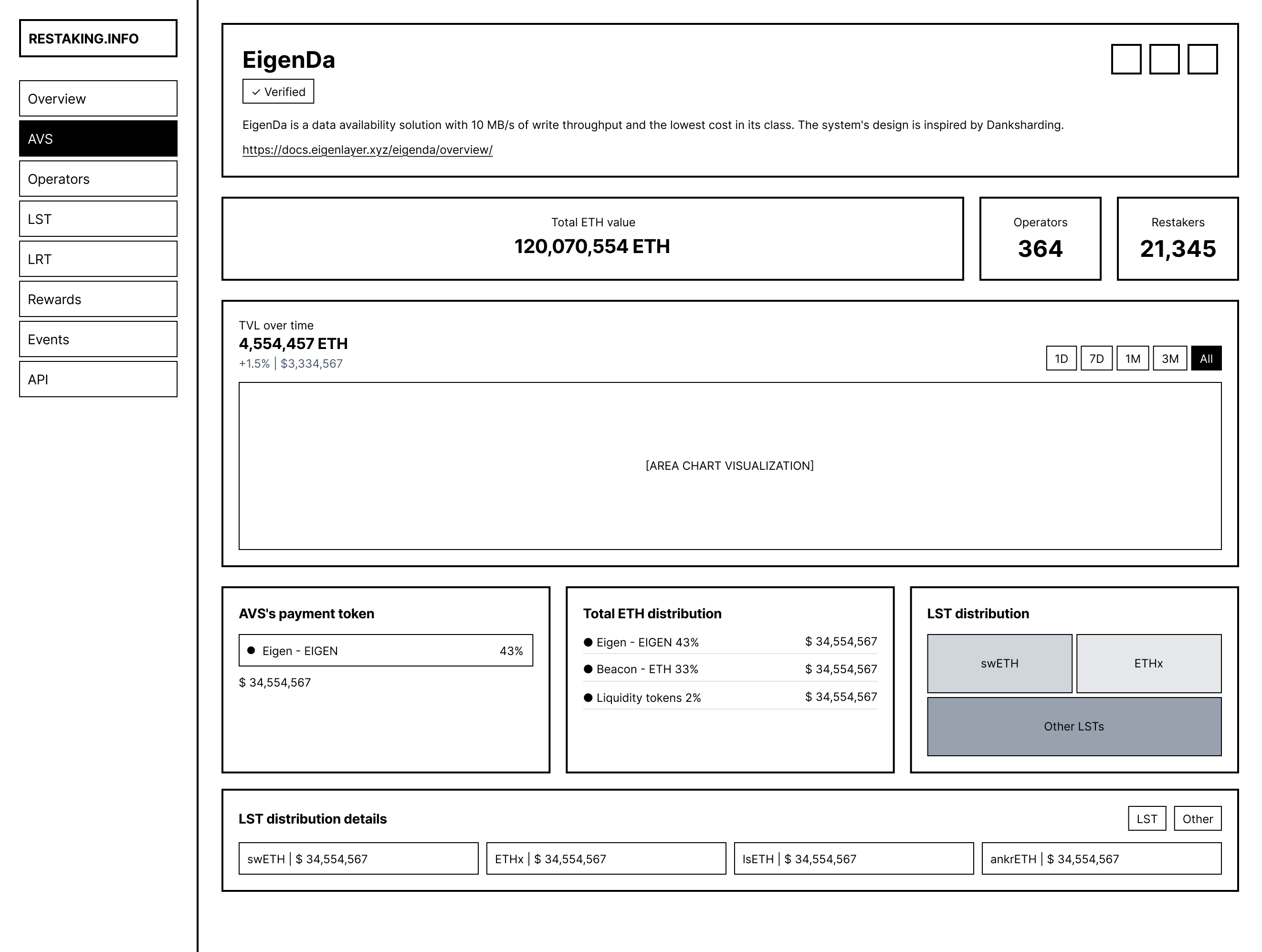Click the swETH tile in LST distribution treemap
Screen dimensions: 1262x952
(999, 663)
